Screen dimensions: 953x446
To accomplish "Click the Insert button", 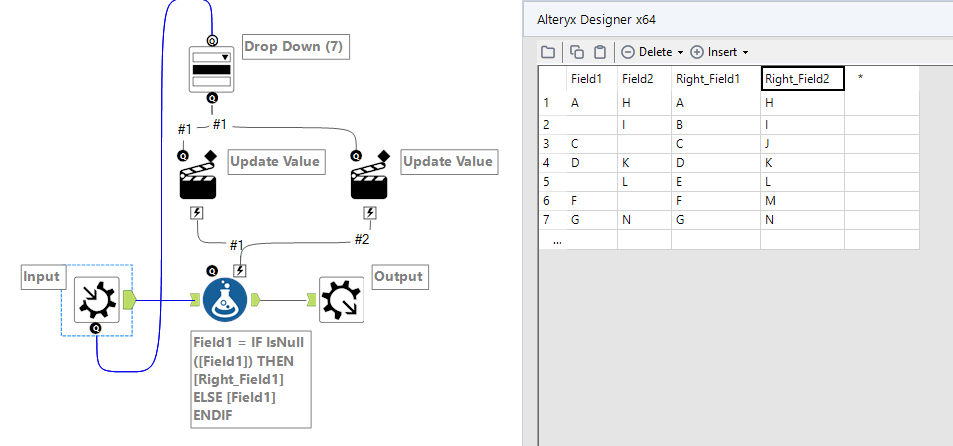I will tap(715, 52).
